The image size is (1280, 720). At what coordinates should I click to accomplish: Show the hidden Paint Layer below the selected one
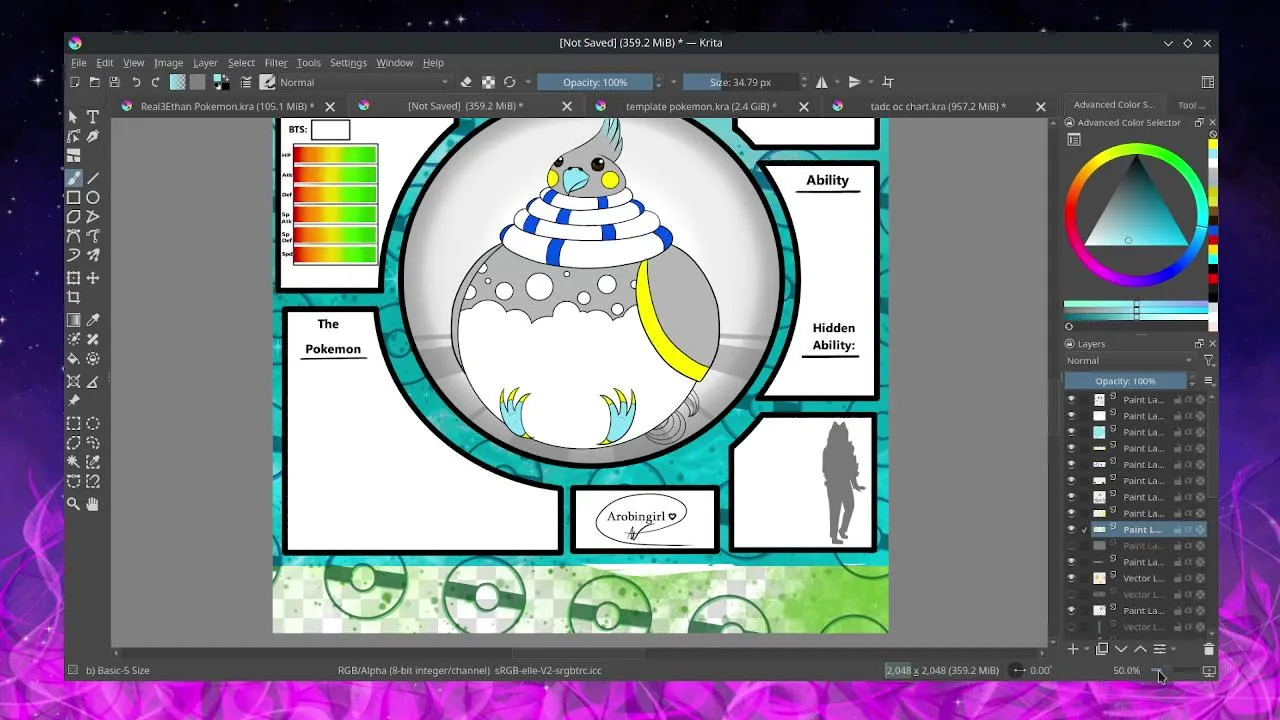pos(1071,546)
